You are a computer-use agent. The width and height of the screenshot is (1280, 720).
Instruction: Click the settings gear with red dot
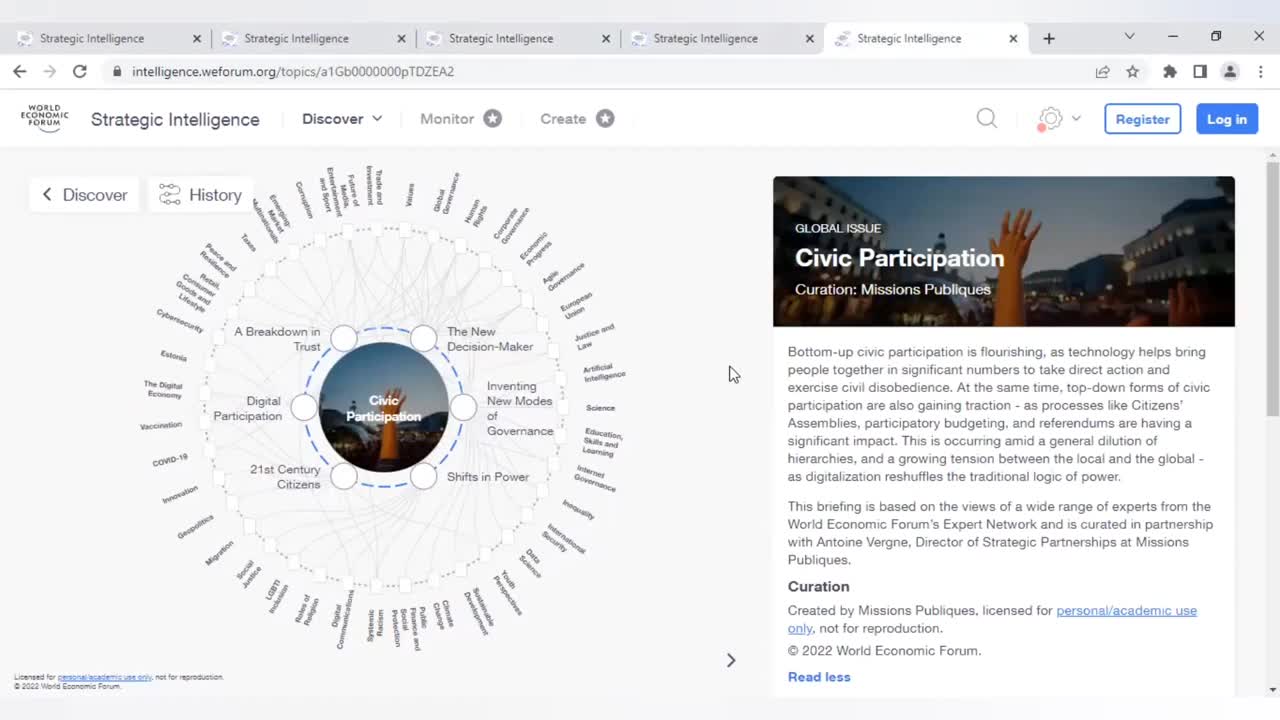pyautogui.click(x=1050, y=119)
